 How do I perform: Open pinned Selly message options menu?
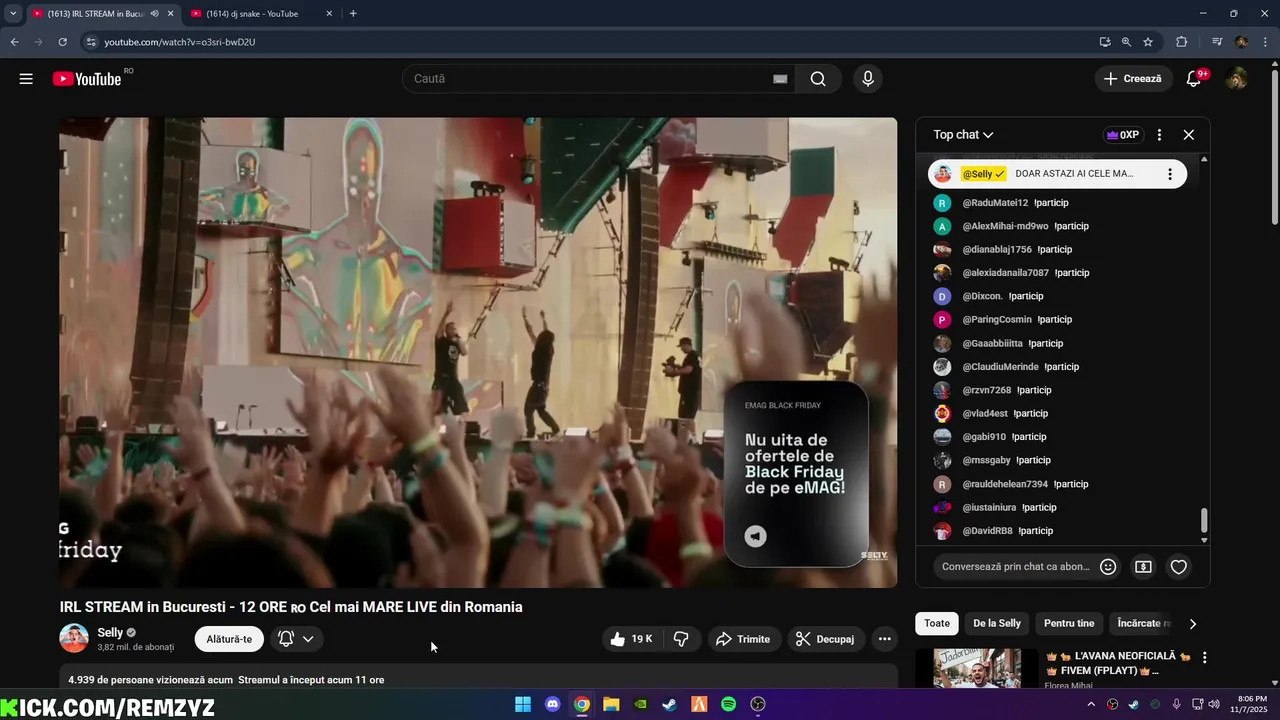[x=1170, y=174]
